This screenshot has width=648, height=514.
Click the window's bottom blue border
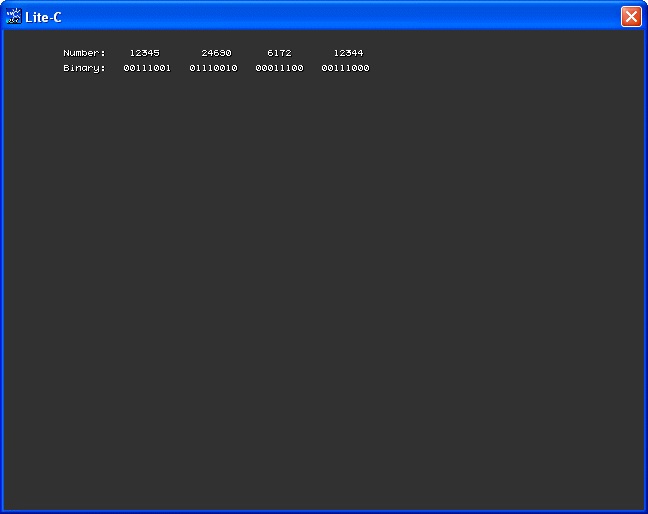(x=324, y=511)
